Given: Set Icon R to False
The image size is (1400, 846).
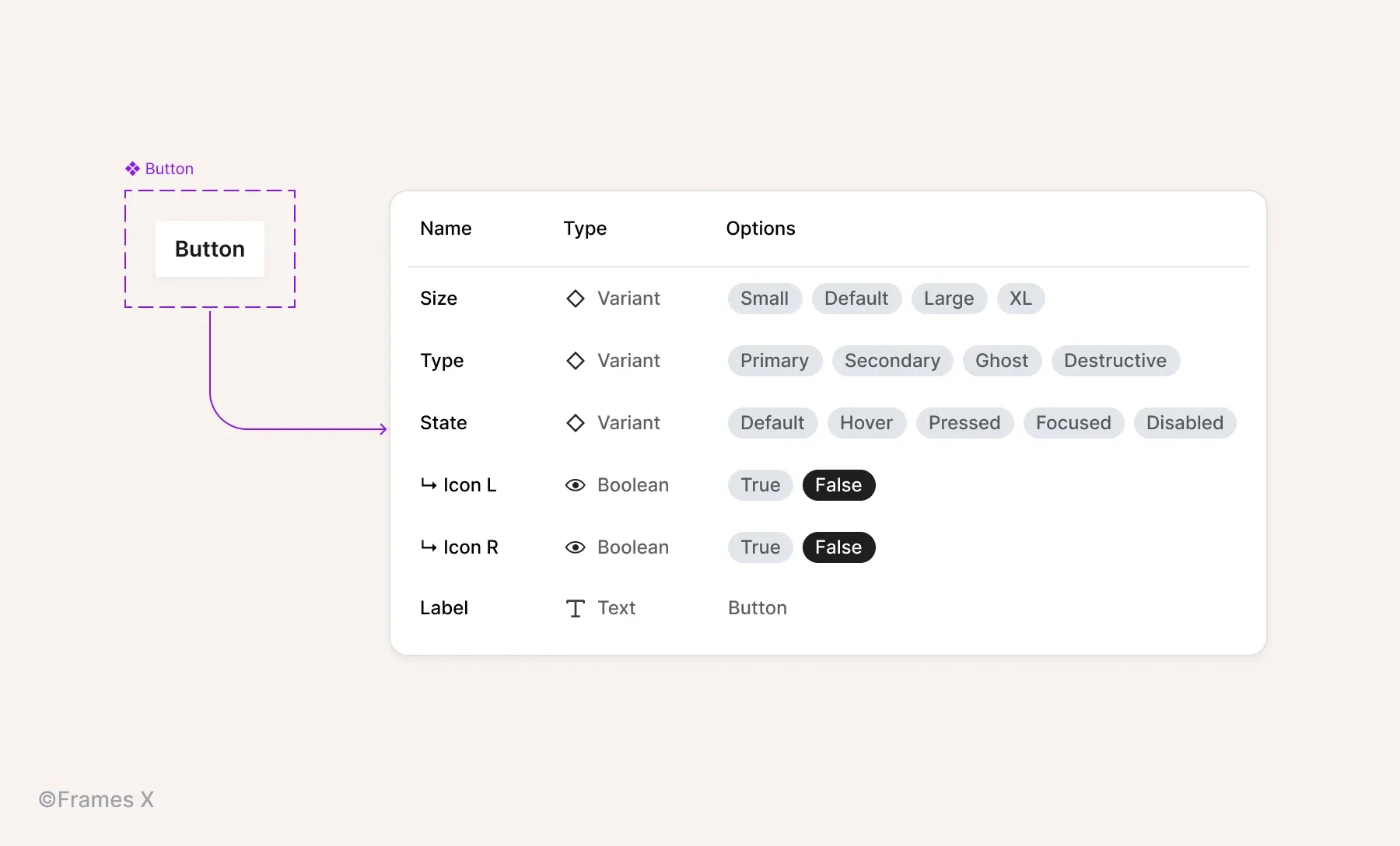Looking at the screenshot, I should [x=838, y=547].
